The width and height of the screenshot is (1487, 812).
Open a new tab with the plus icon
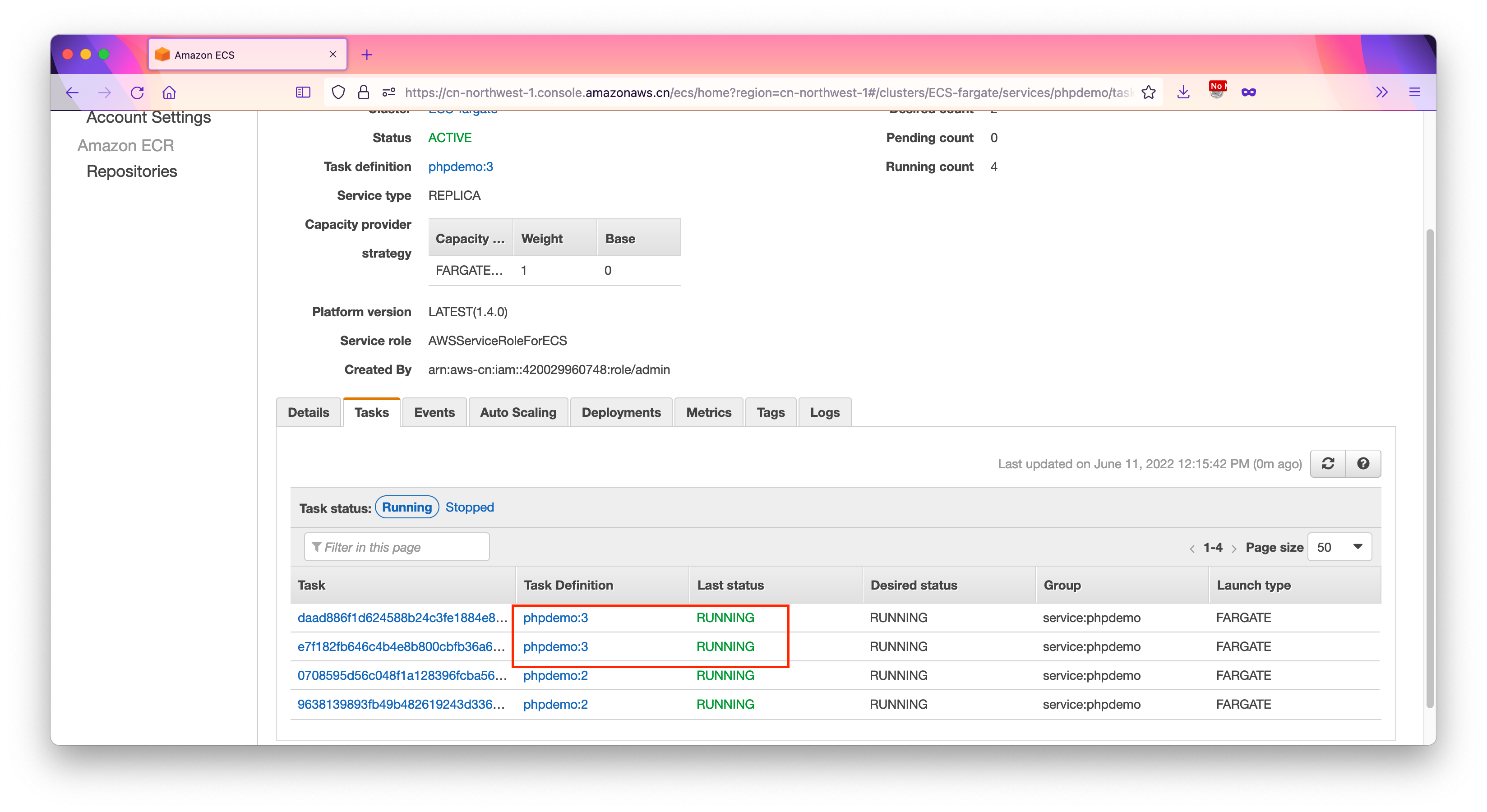(x=366, y=55)
